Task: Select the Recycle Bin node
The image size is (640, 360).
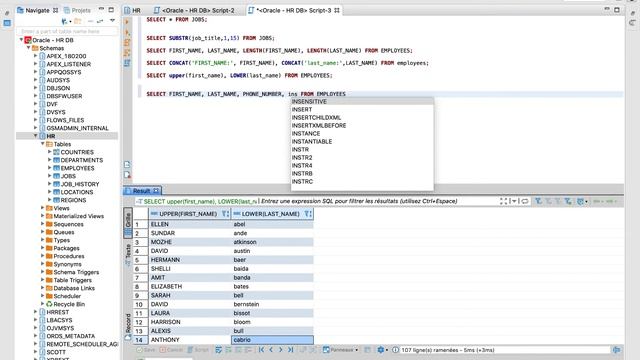Action: (x=69, y=304)
